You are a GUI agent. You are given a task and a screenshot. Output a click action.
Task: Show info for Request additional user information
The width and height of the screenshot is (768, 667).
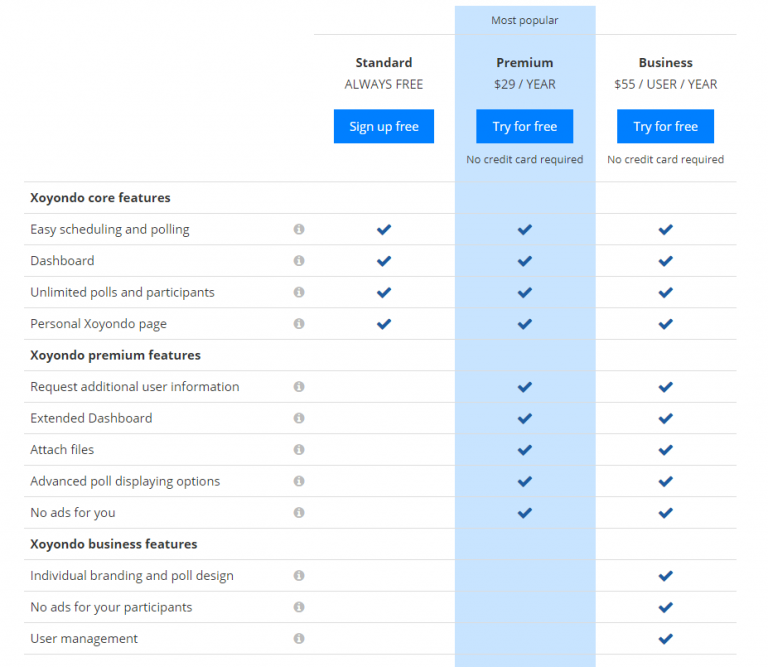(298, 387)
